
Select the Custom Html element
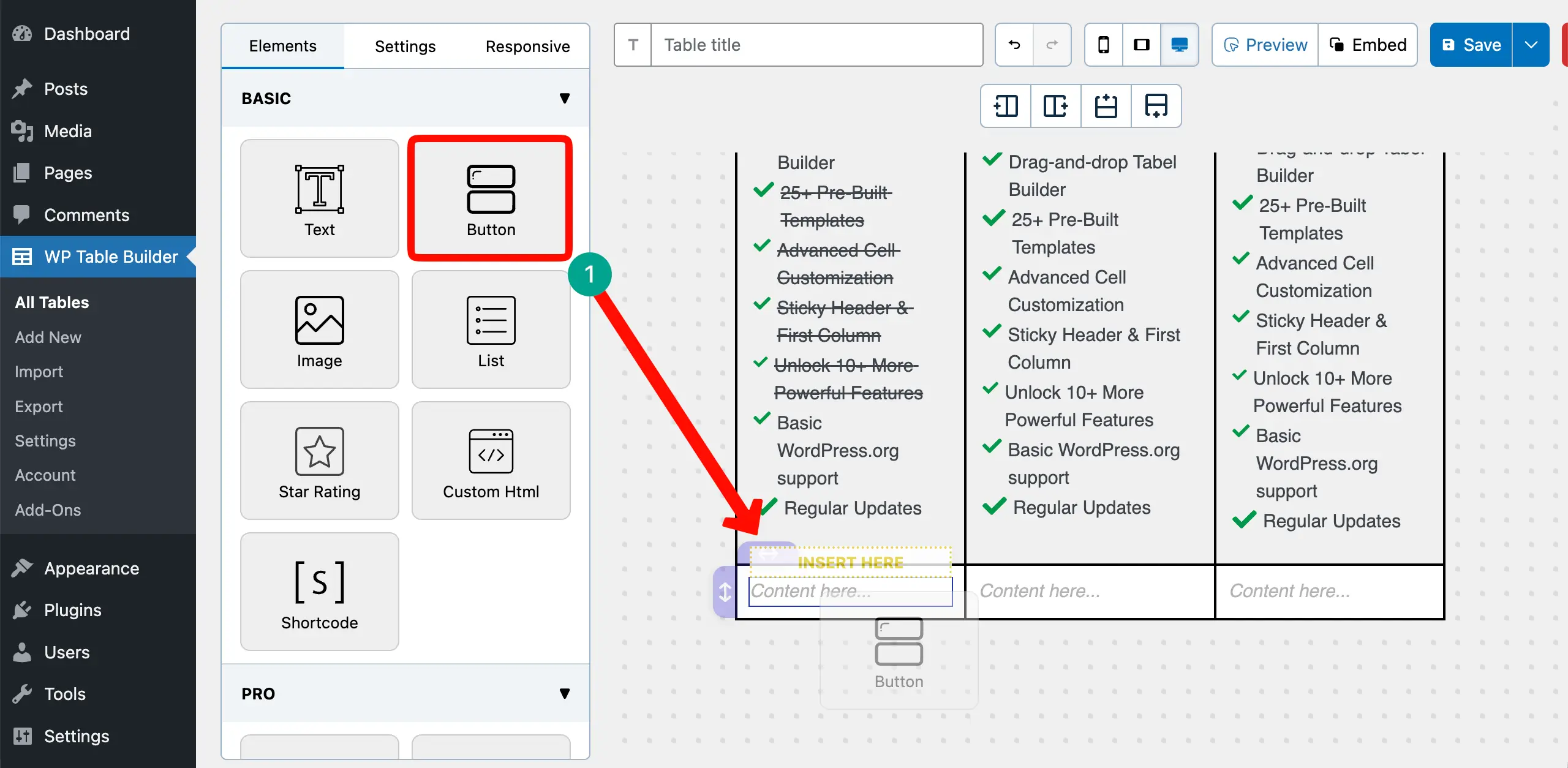point(491,461)
